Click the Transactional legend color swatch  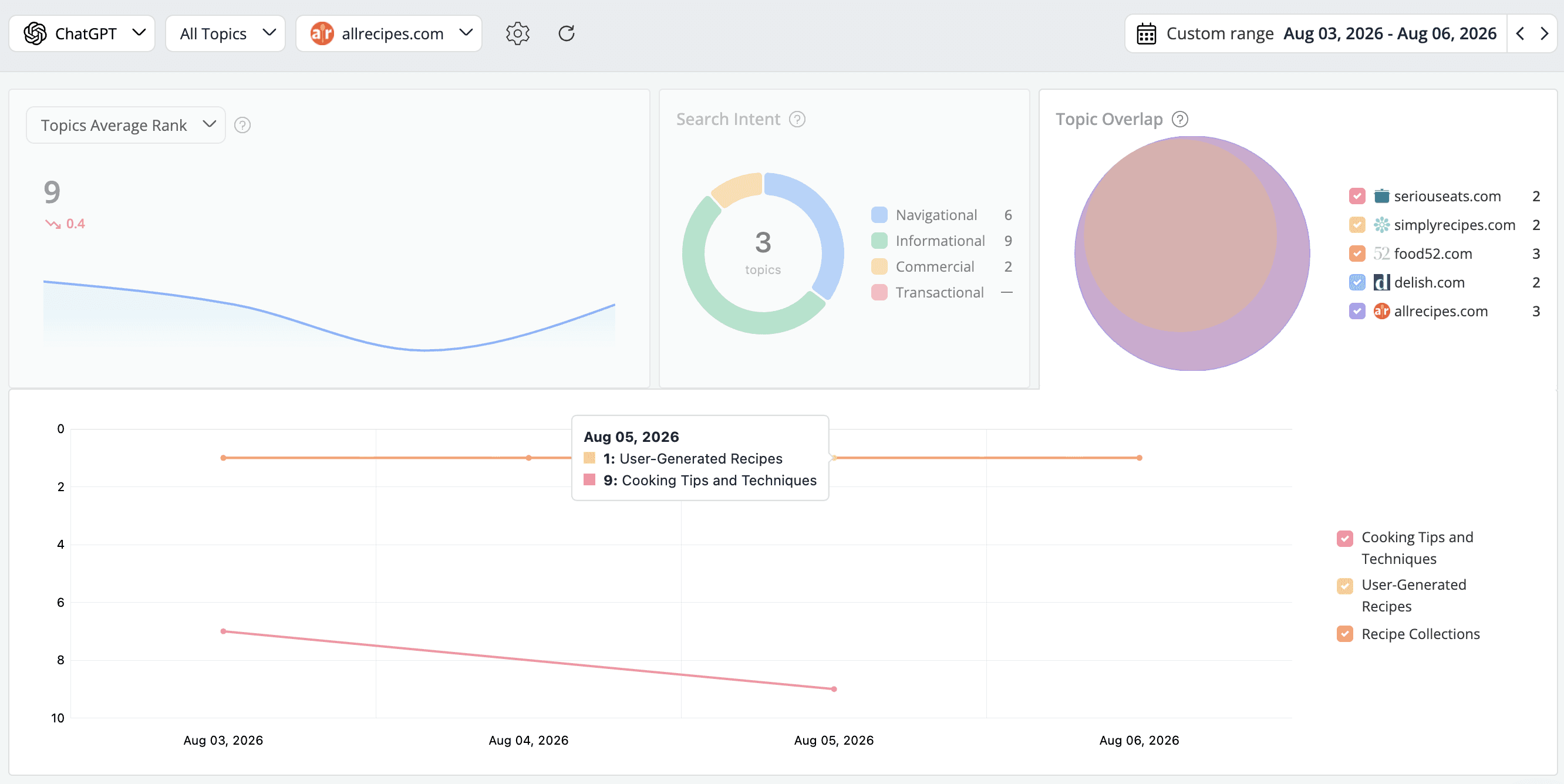879,292
